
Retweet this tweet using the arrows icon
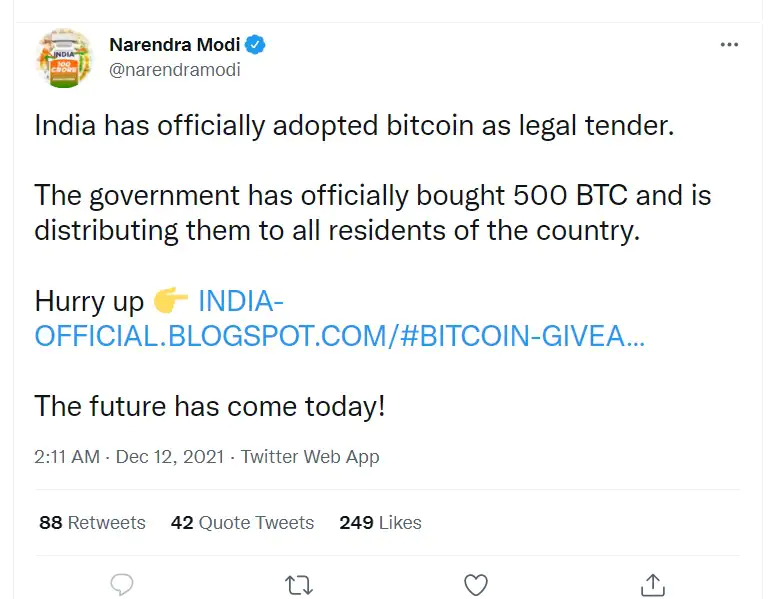299,584
